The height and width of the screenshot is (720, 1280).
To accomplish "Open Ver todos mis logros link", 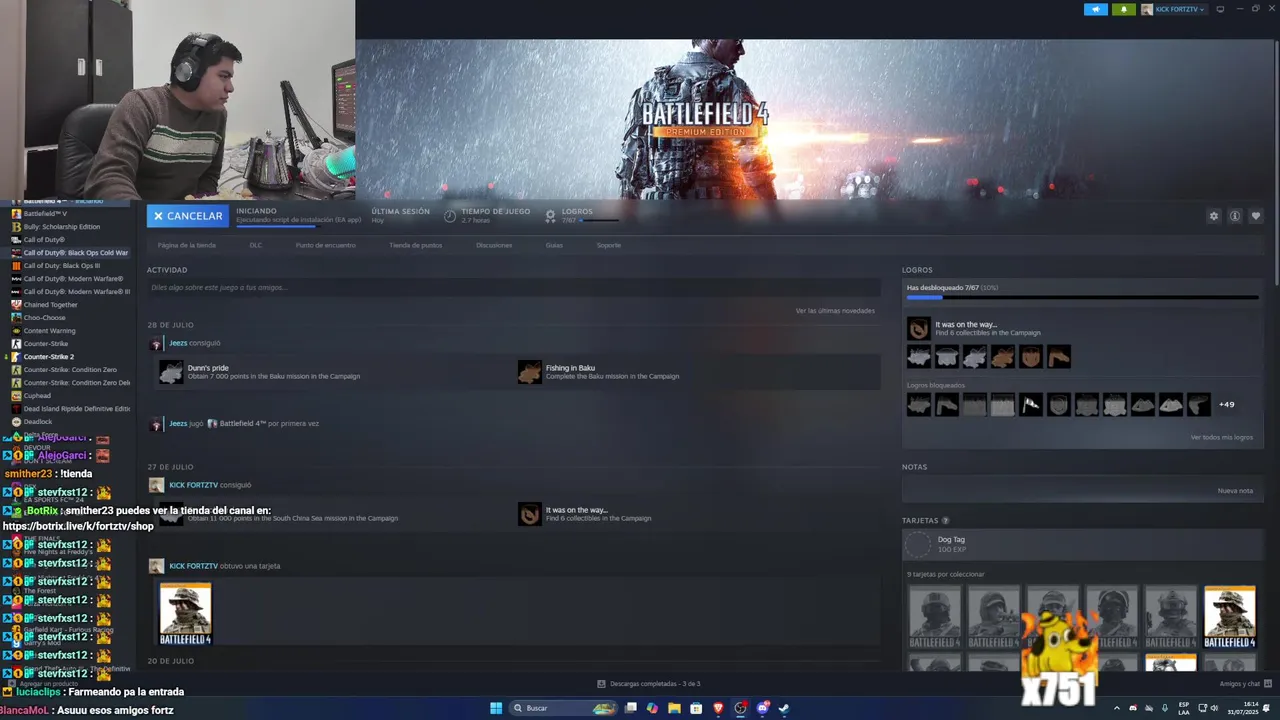I will (x=1221, y=437).
